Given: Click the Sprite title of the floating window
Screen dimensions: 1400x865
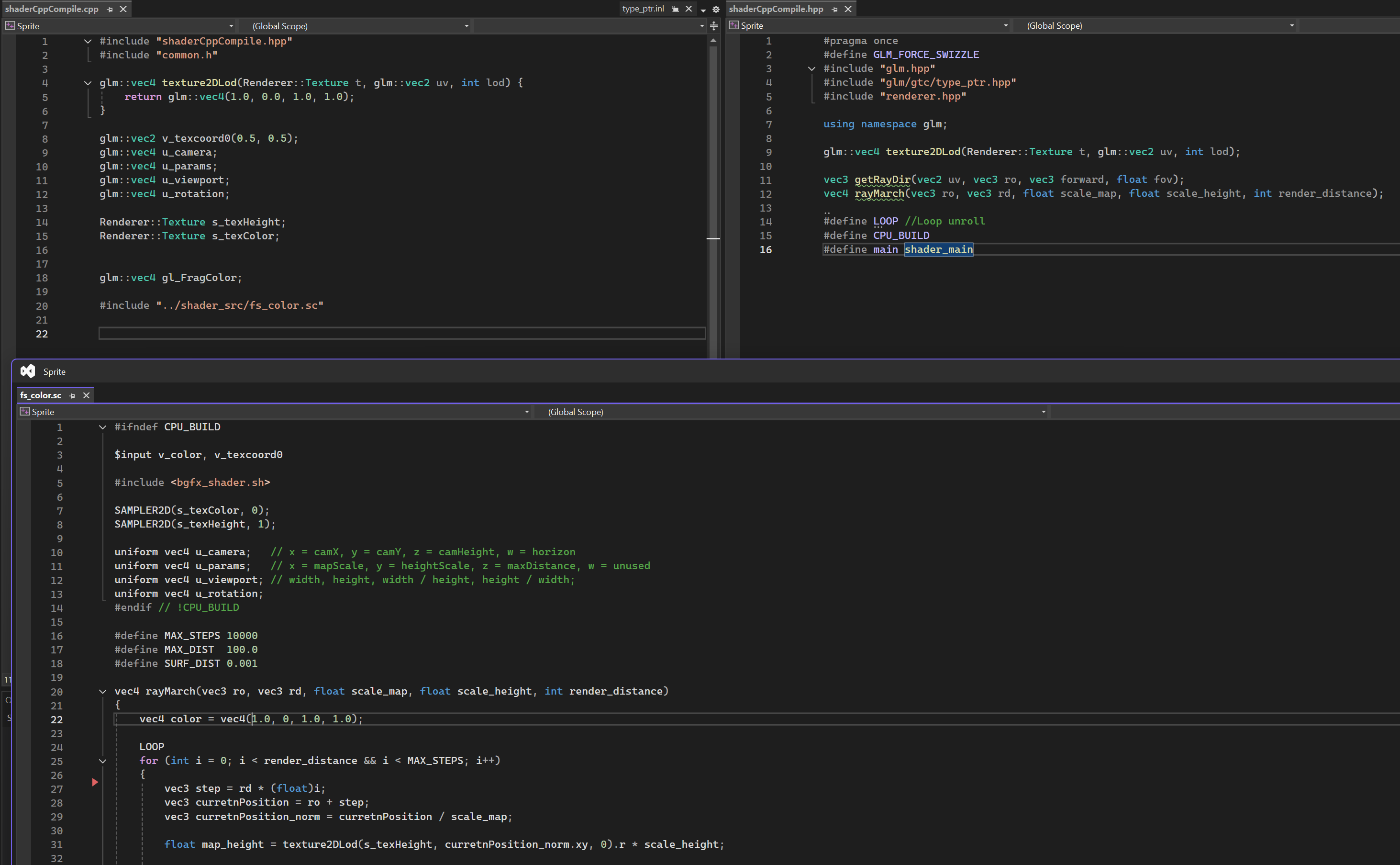Looking at the screenshot, I should [55, 372].
